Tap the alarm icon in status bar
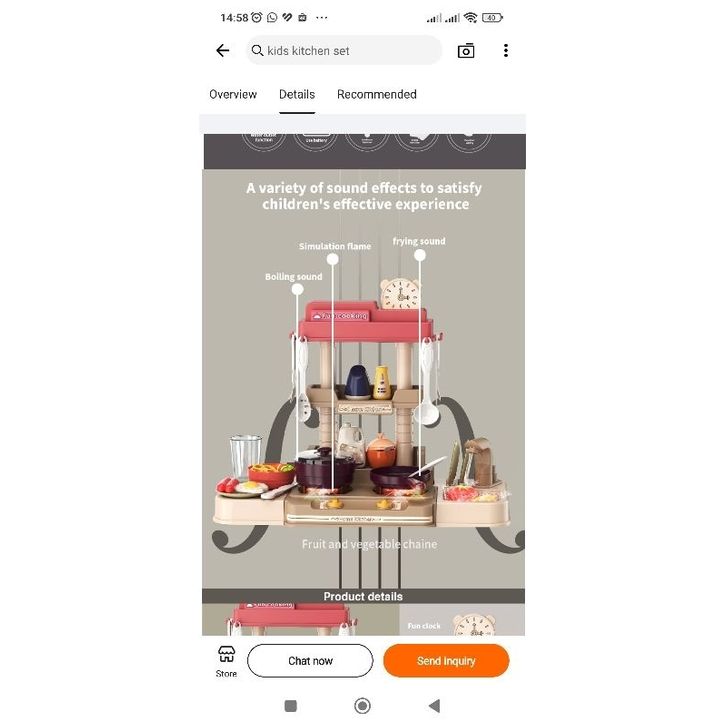Image resolution: width=726 pixels, height=726 pixels. pos(257,18)
